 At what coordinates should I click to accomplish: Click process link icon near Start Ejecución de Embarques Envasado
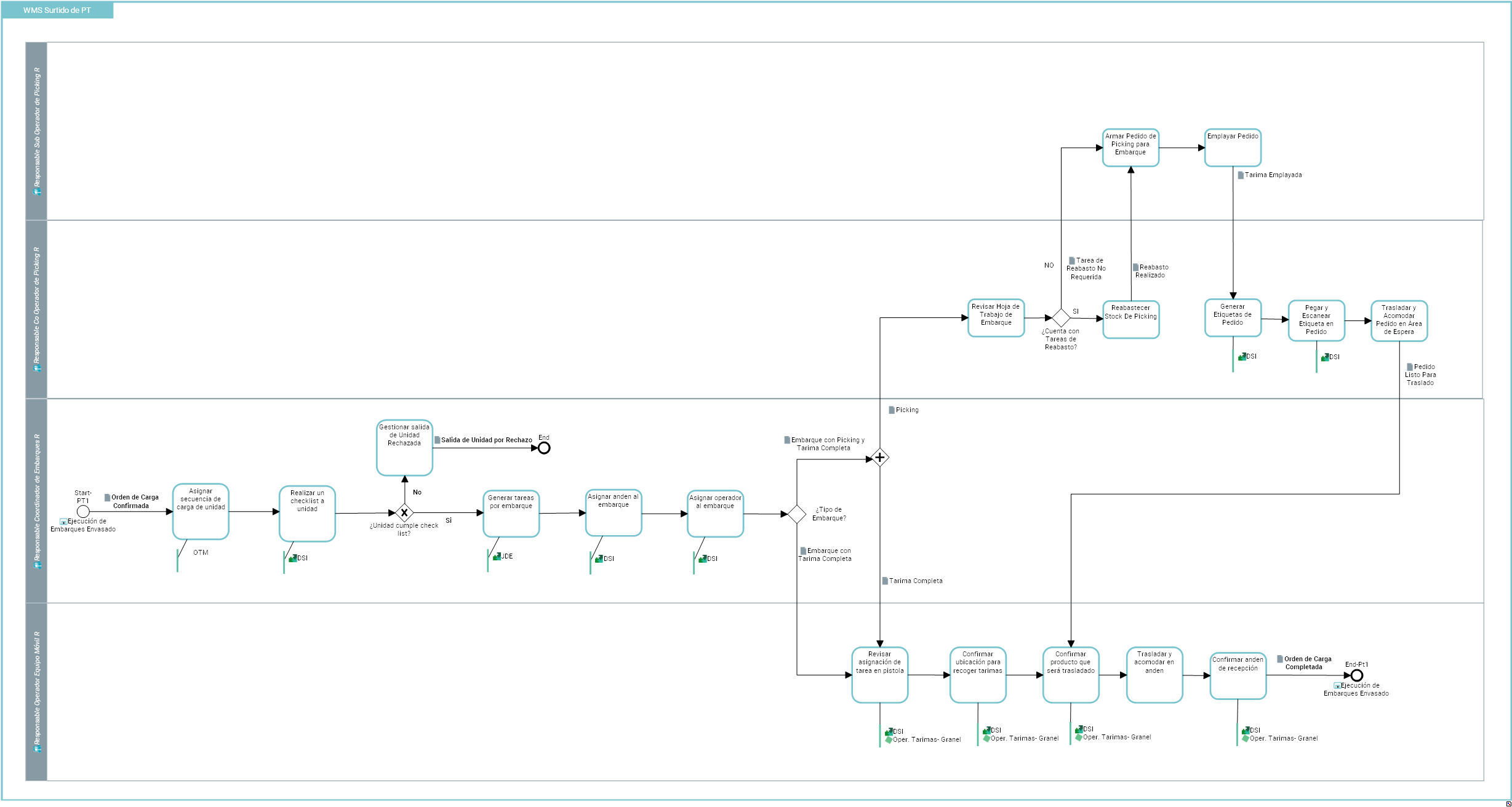[x=63, y=522]
